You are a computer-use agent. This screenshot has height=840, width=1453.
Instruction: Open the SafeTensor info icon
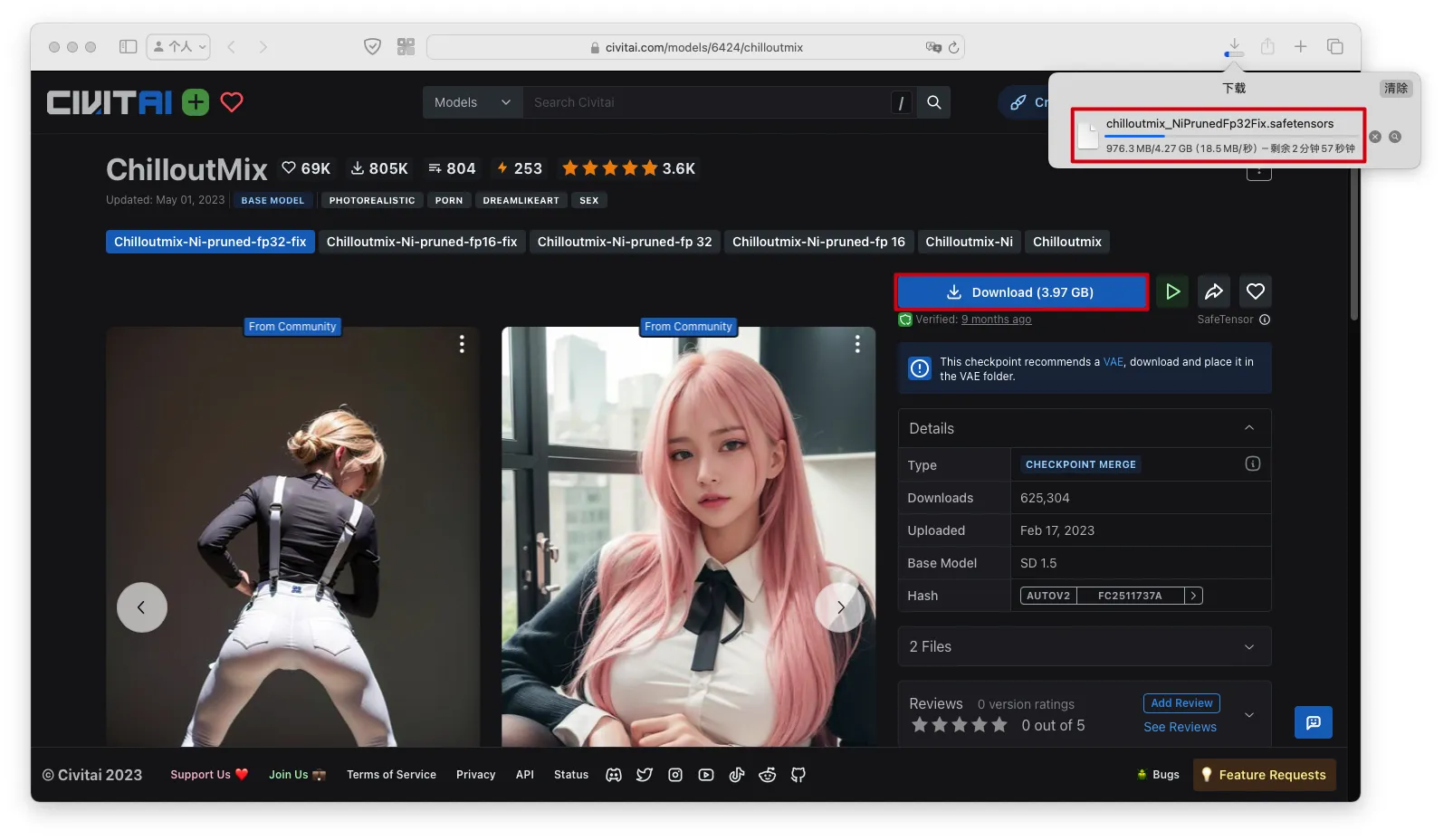point(1265,320)
